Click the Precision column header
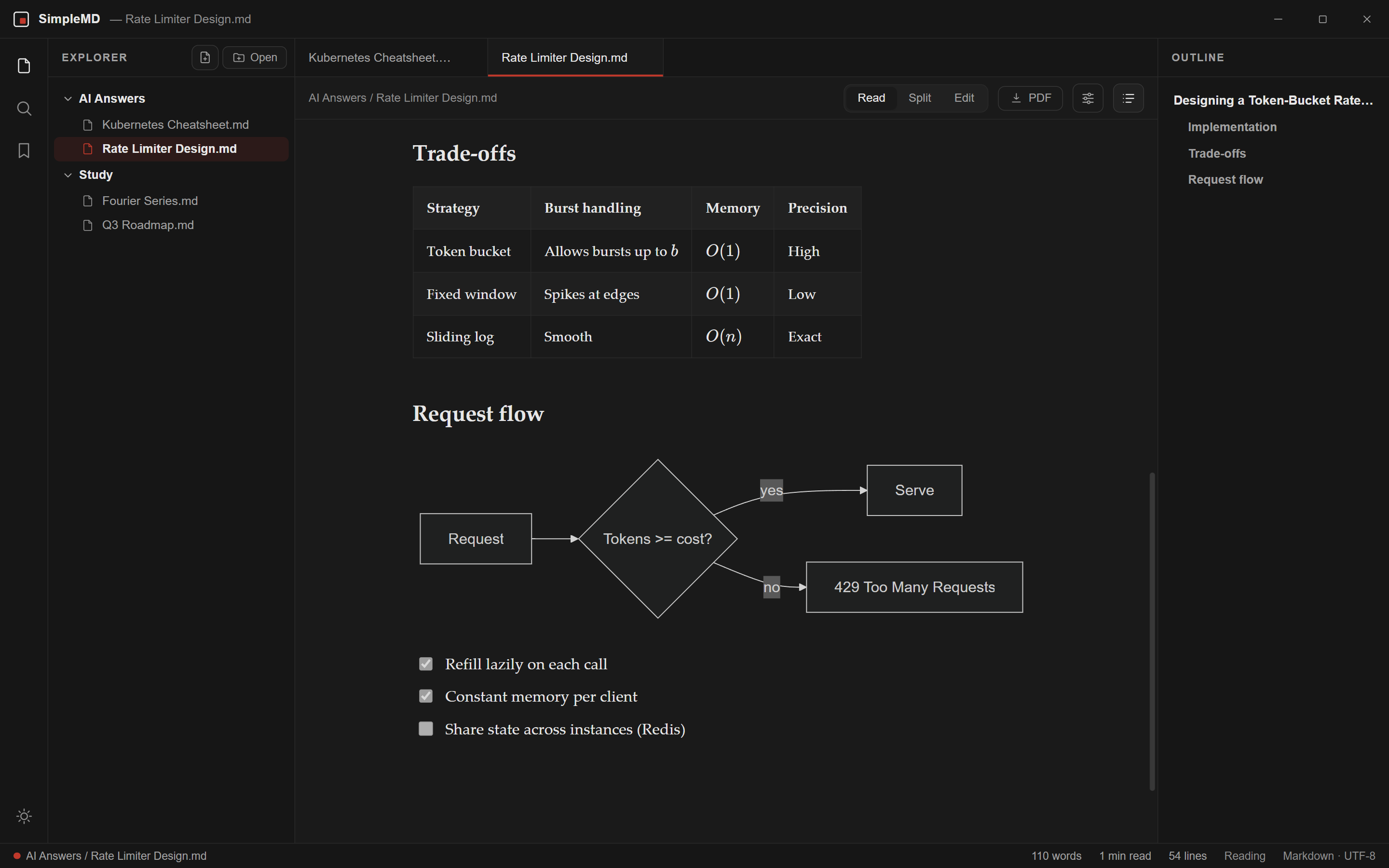The image size is (1389, 868). 817,208
